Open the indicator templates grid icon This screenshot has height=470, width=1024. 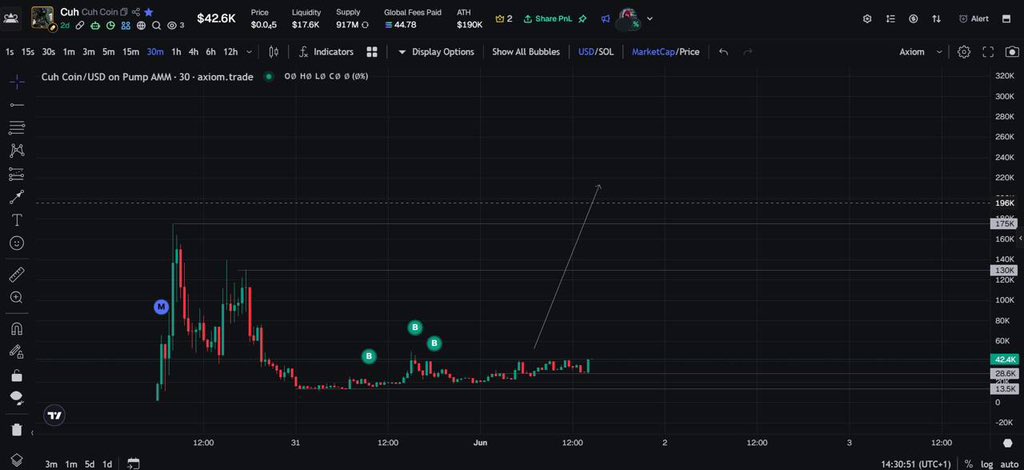pos(372,52)
